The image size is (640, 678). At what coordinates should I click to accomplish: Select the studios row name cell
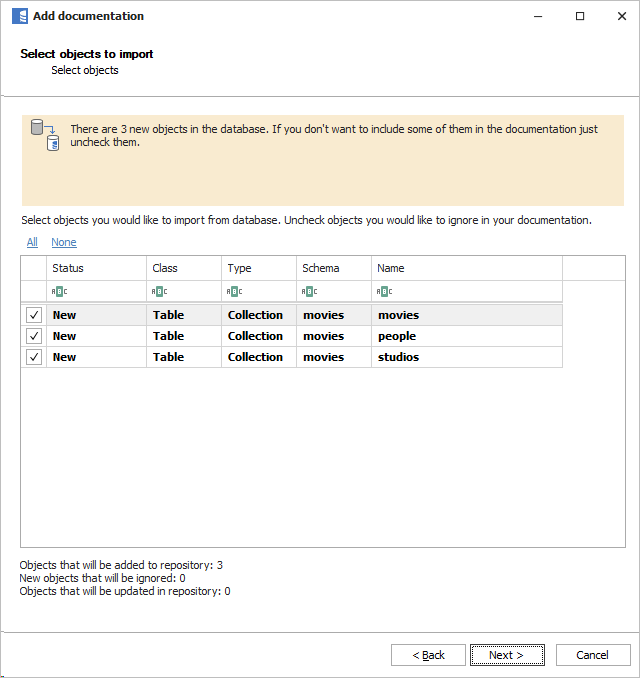(x=465, y=357)
